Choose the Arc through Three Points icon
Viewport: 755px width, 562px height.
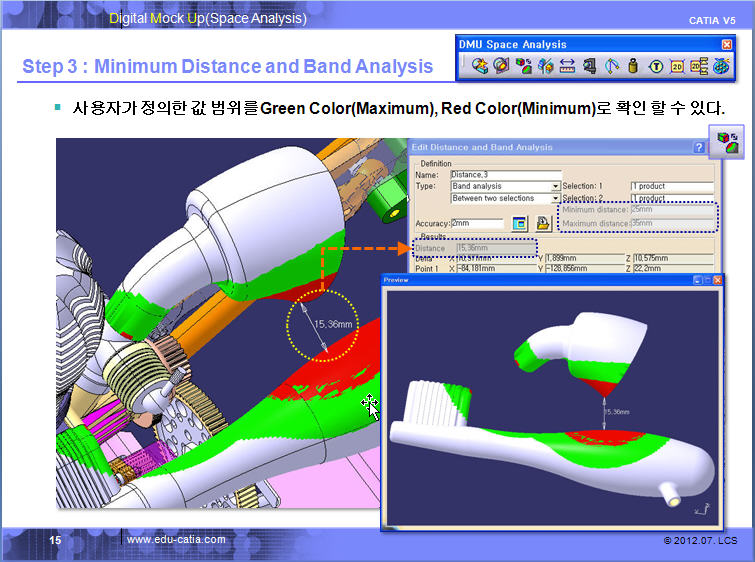611,66
